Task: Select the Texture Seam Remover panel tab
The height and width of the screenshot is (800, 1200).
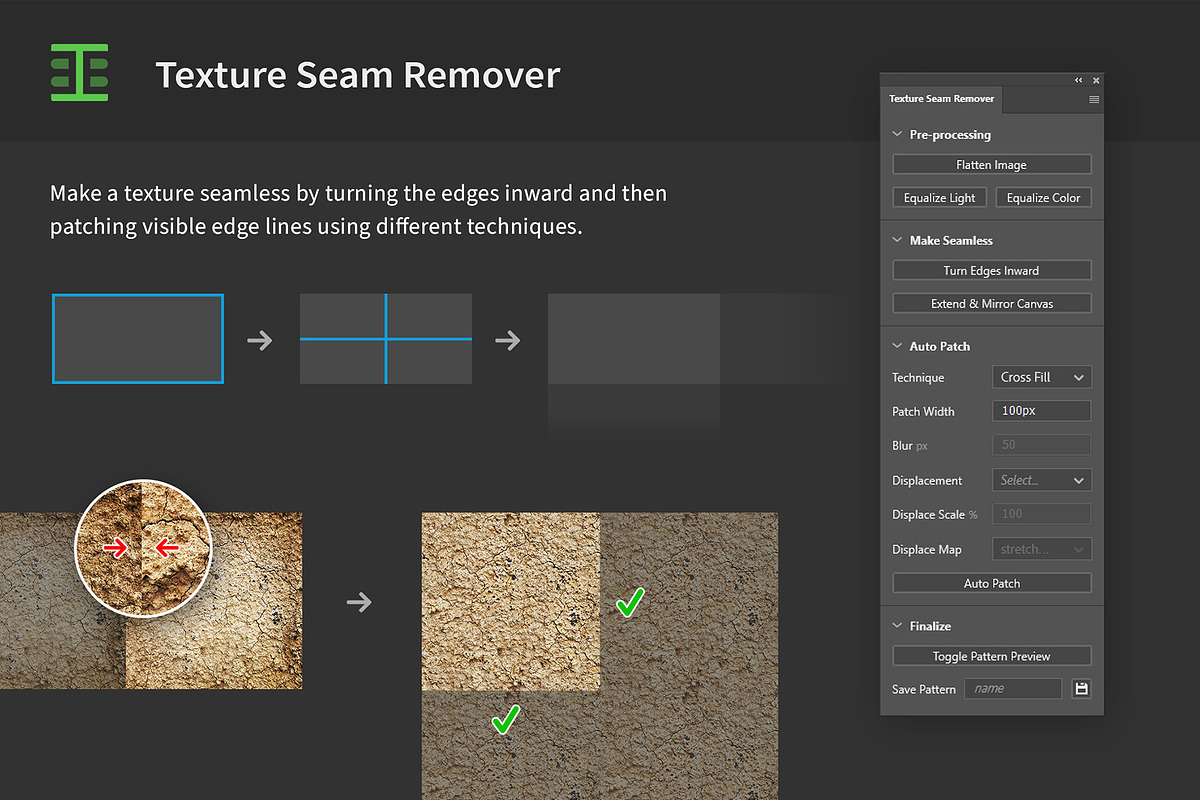Action: click(941, 99)
